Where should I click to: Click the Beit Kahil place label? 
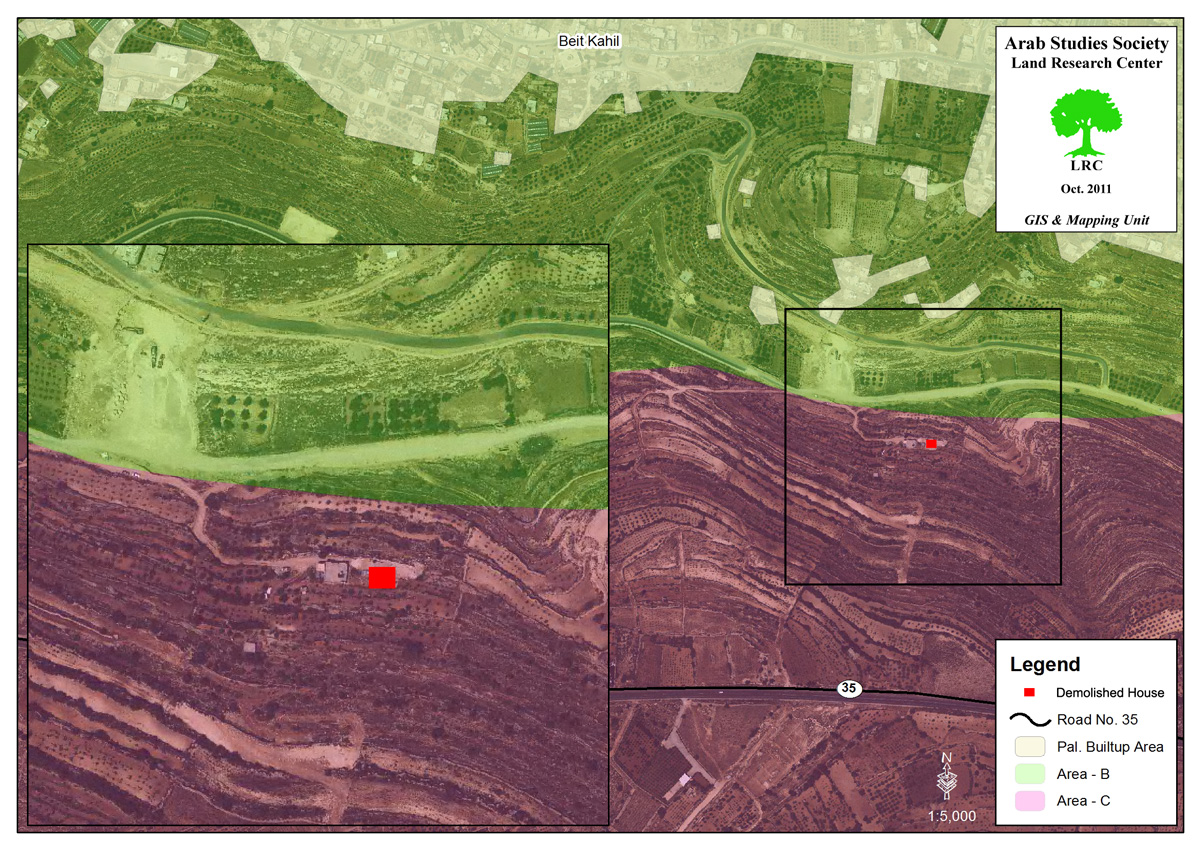point(588,41)
